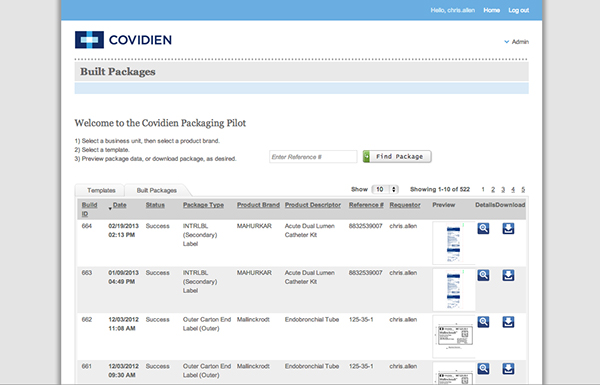This screenshot has height=385, width=600.
Task: Sort by Requestor column
Action: click(405, 205)
